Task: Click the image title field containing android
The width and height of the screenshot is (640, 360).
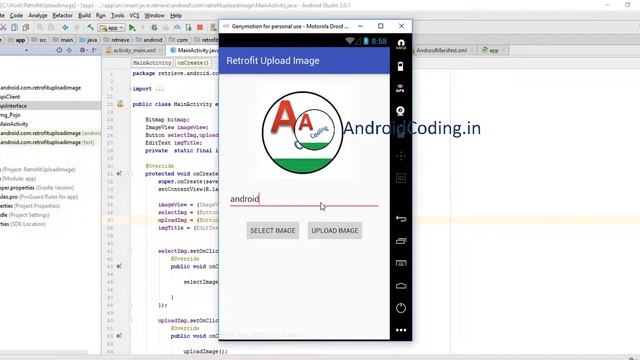Action: (x=304, y=199)
